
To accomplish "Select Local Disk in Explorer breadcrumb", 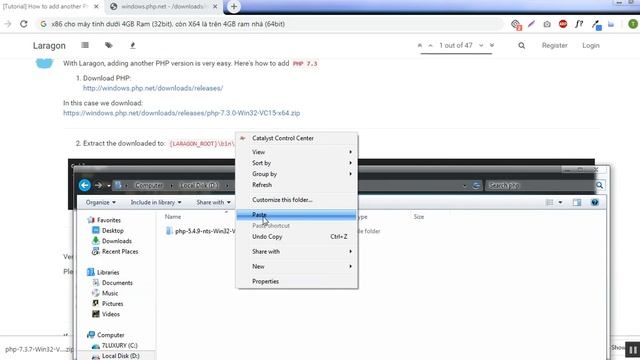I will point(198,185).
